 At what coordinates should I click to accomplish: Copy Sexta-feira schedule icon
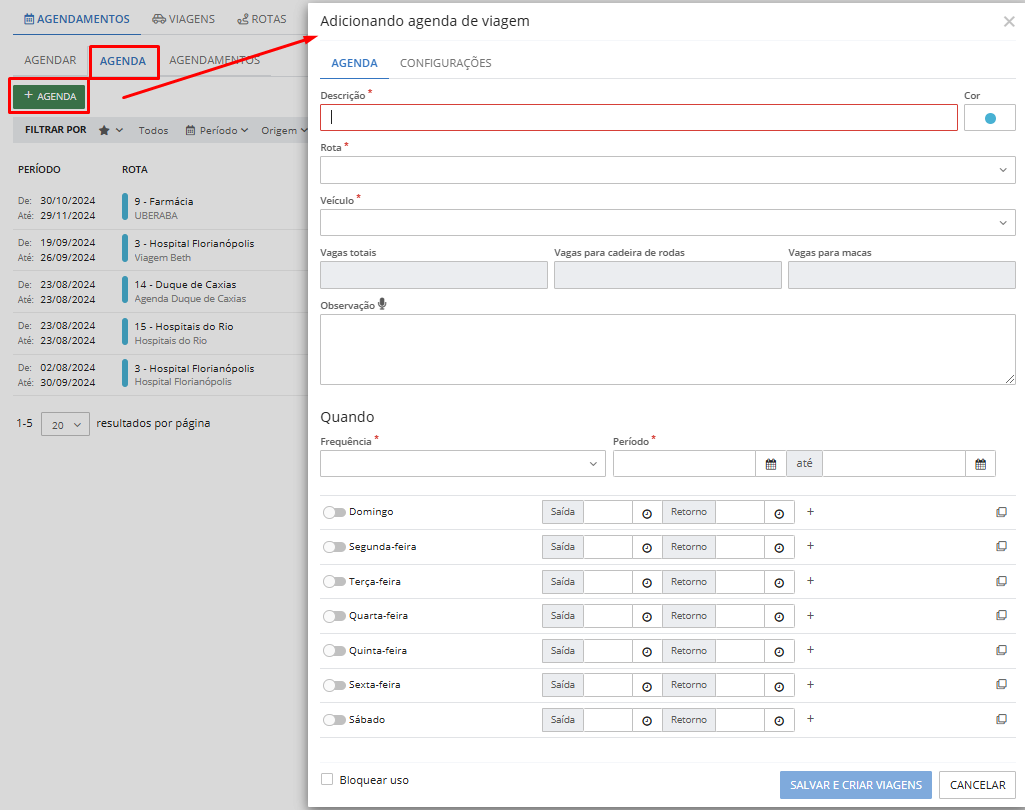(1001, 684)
